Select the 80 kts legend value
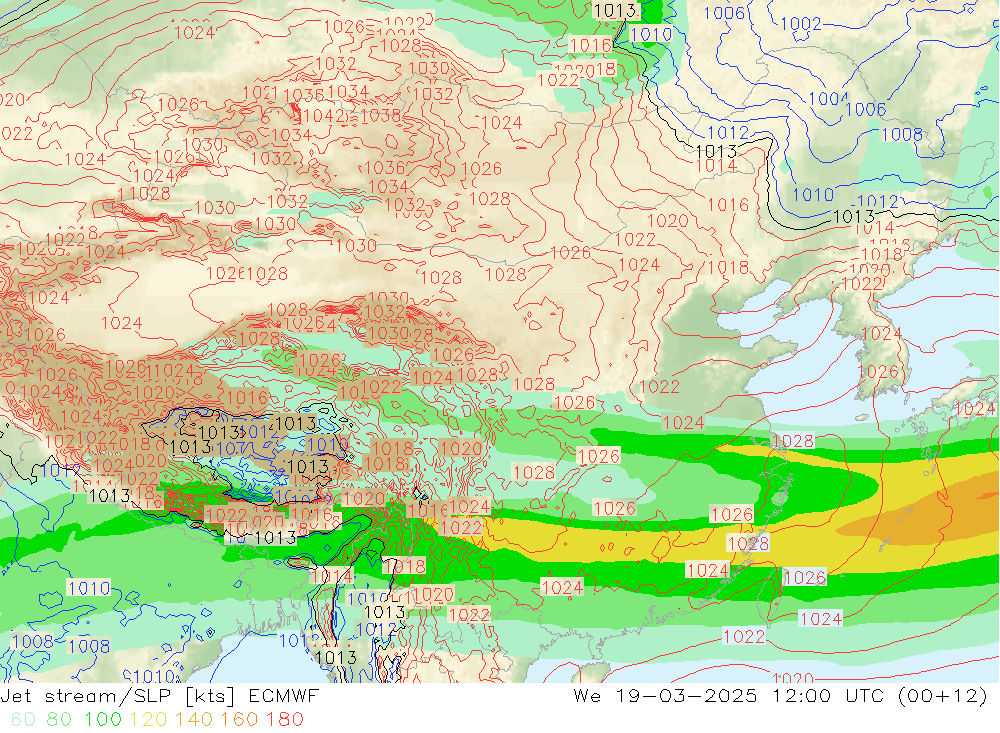 point(59,720)
